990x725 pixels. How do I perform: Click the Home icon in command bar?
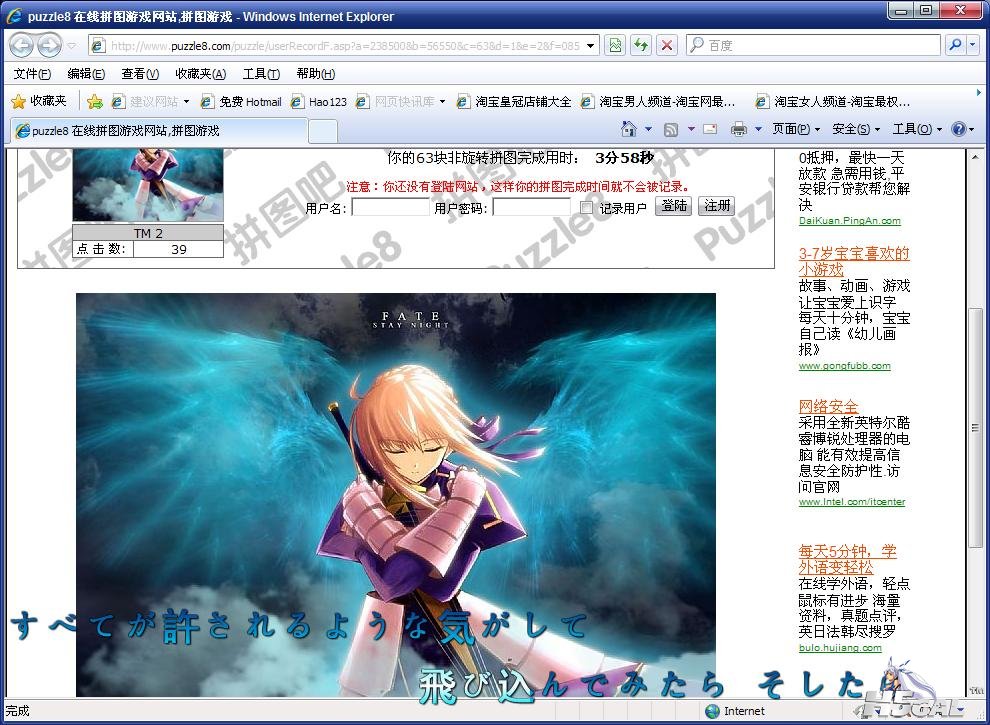629,129
